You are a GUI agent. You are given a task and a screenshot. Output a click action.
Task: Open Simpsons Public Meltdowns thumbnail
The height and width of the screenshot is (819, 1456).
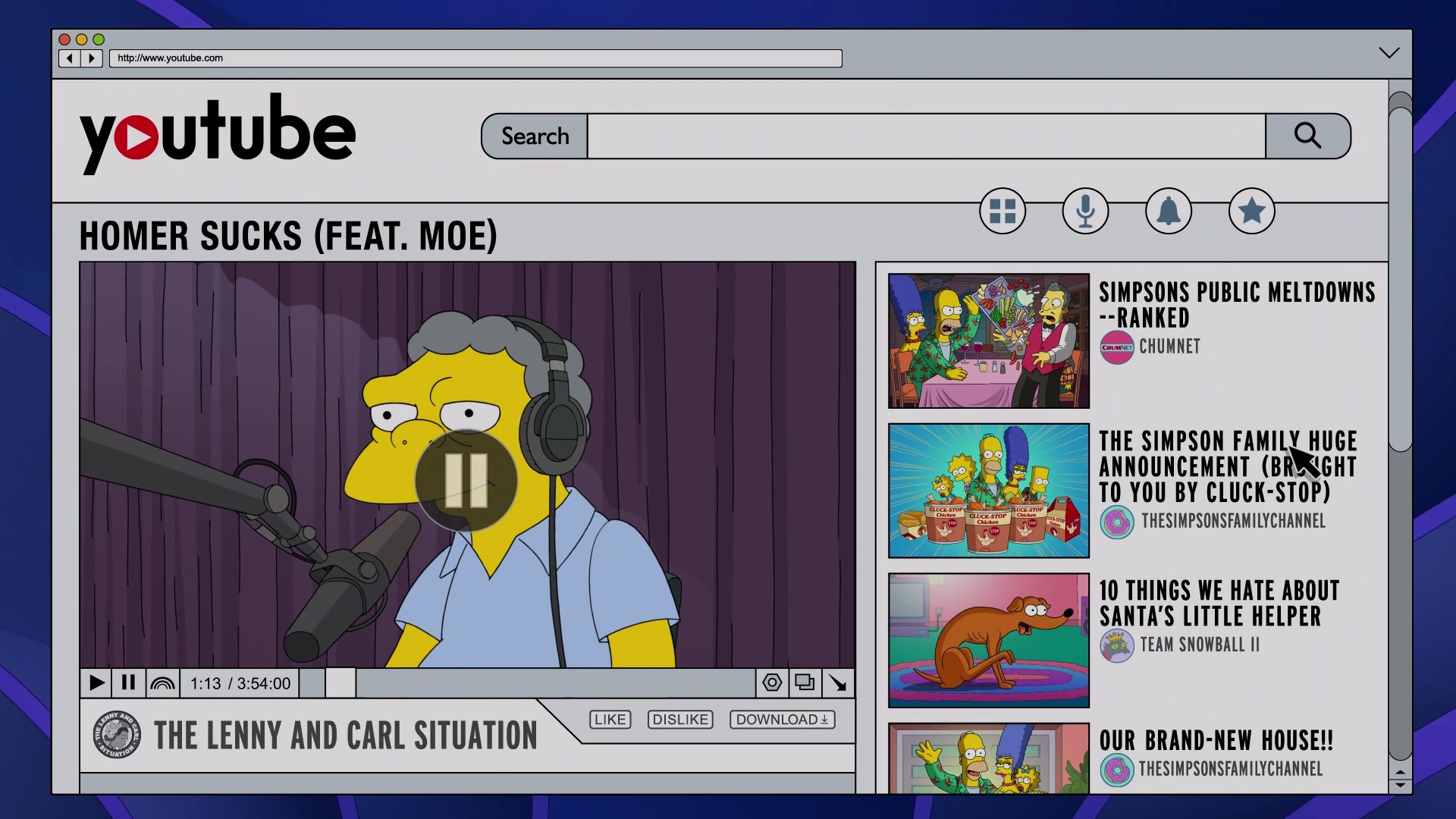click(989, 341)
